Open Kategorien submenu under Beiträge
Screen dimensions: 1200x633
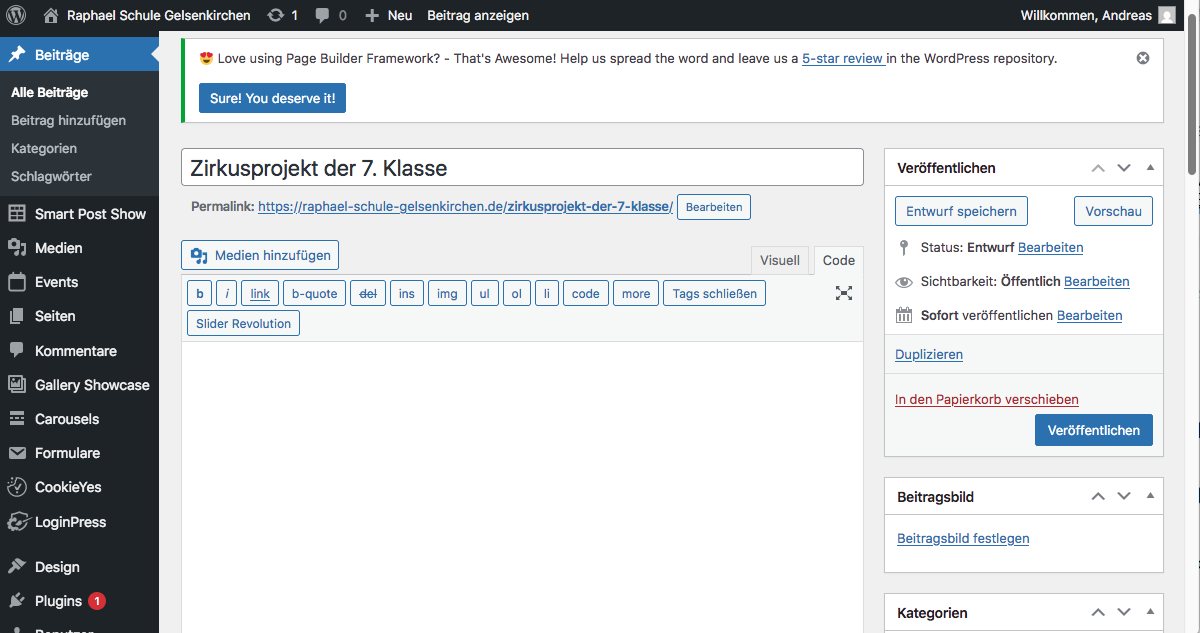(44, 148)
